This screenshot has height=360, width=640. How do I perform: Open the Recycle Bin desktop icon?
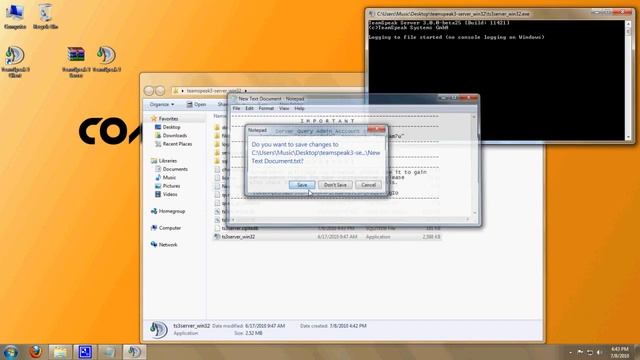[x=45, y=16]
